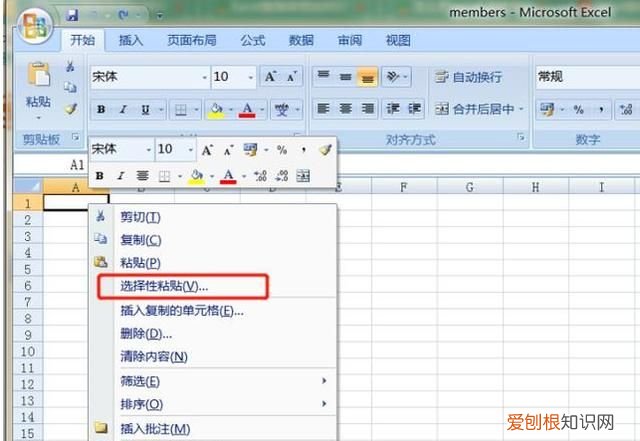This screenshot has height=441, width=640.
Task: Switch to the 页面布局 ribbon tab
Action: [x=192, y=40]
